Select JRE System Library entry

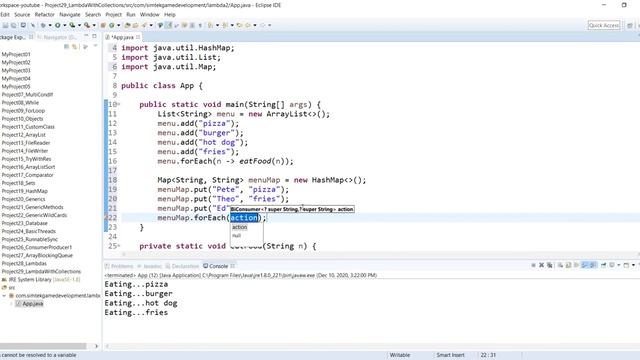[41, 280]
